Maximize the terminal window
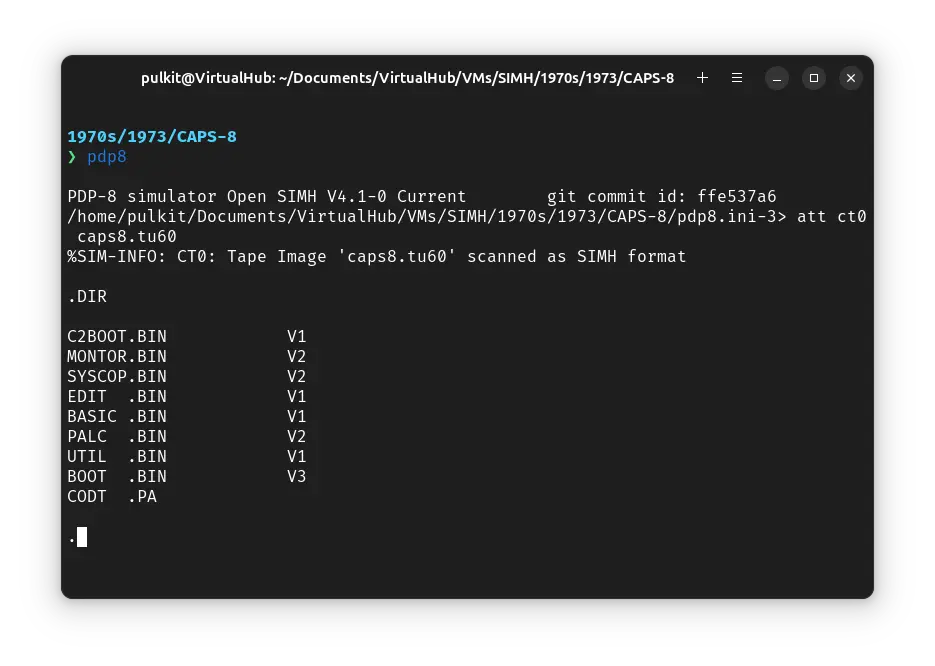This screenshot has width=935, height=666. [814, 78]
